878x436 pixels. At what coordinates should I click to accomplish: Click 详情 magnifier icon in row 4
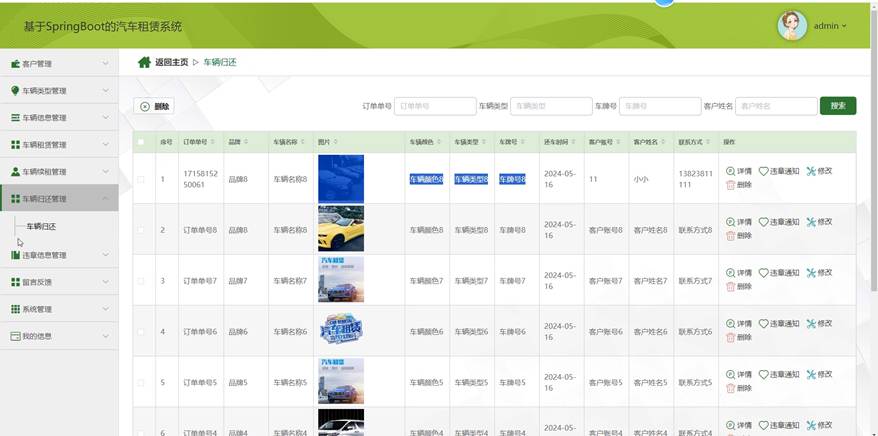730,324
